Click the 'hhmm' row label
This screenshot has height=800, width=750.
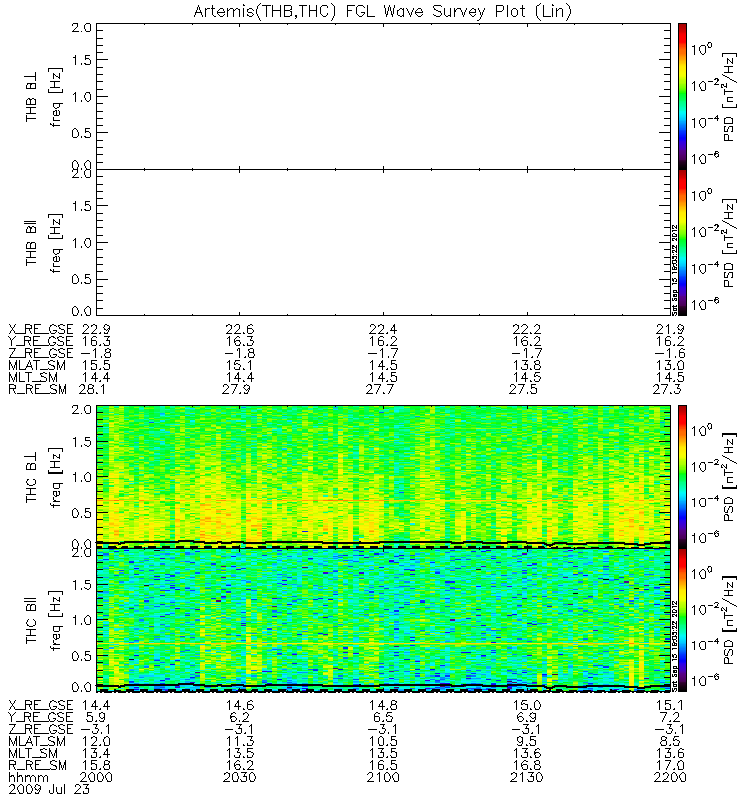[29, 778]
